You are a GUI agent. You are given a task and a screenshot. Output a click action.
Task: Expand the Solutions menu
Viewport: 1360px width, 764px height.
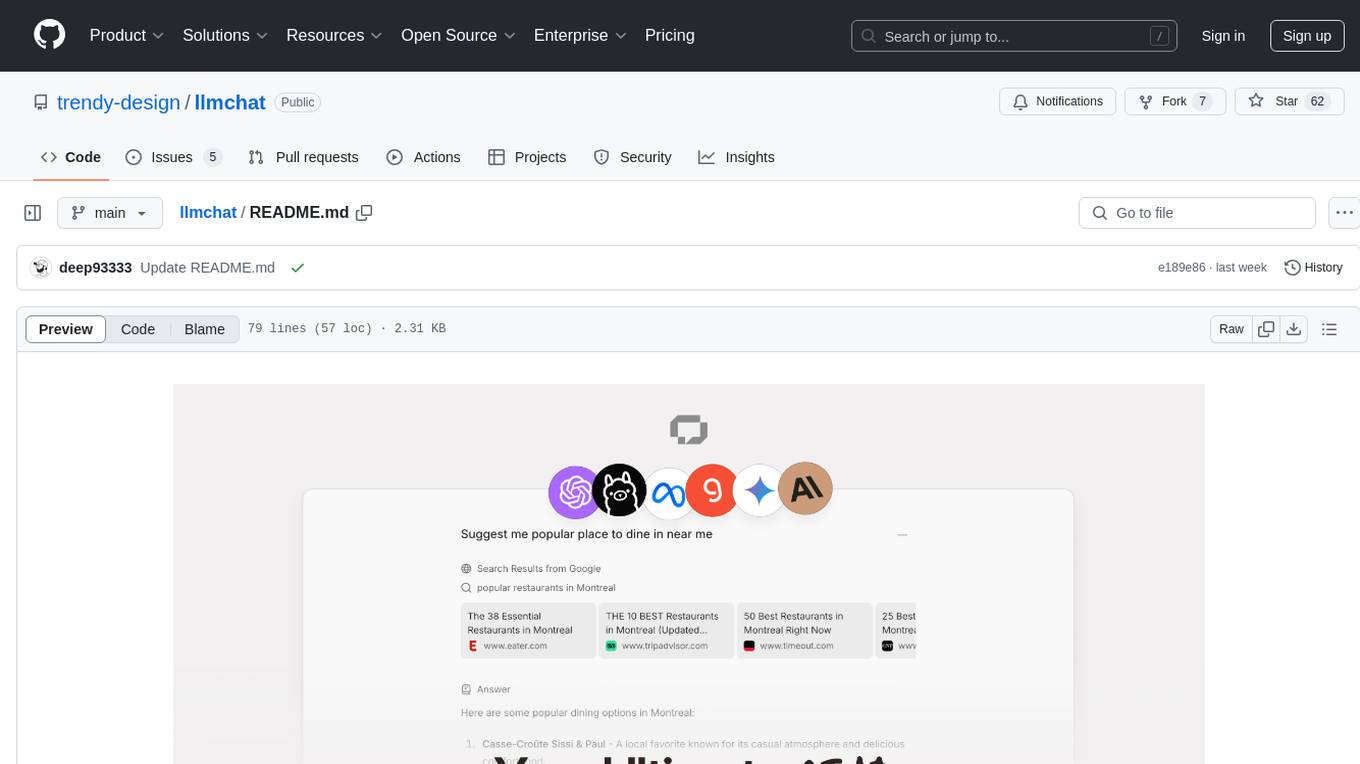[x=225, y=35]
